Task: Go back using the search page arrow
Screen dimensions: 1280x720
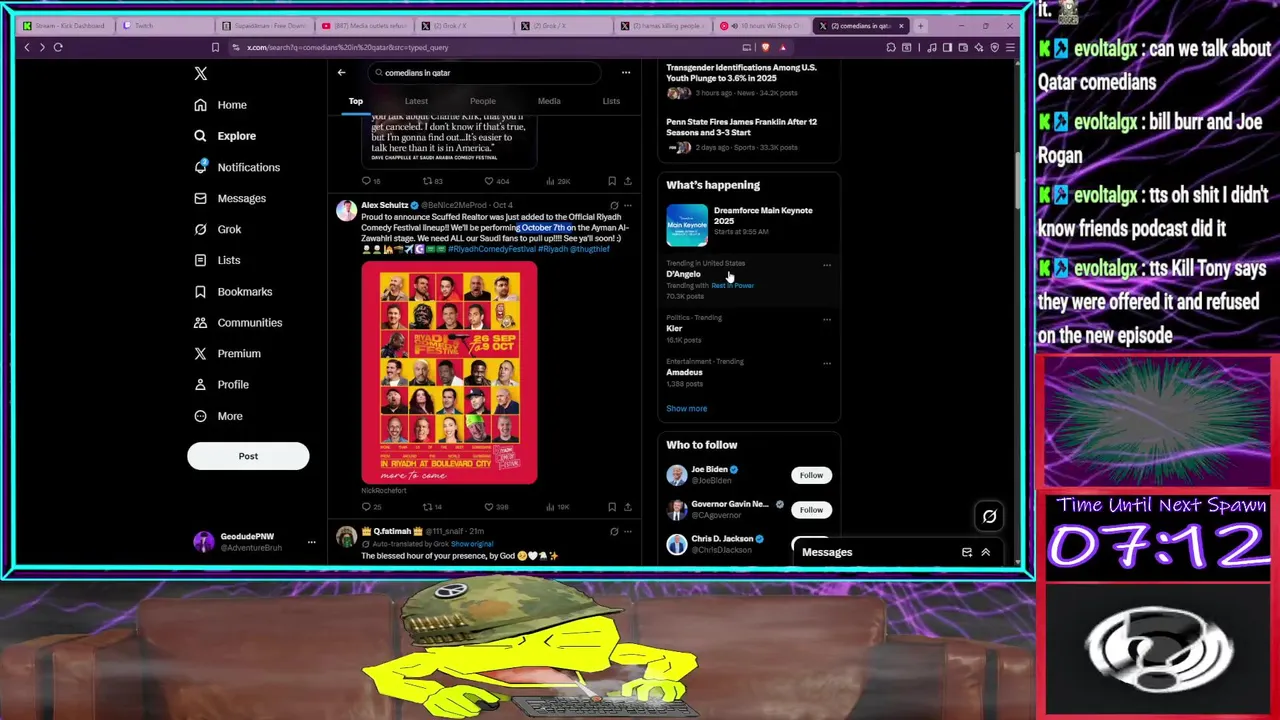Action: pos(341,72)
